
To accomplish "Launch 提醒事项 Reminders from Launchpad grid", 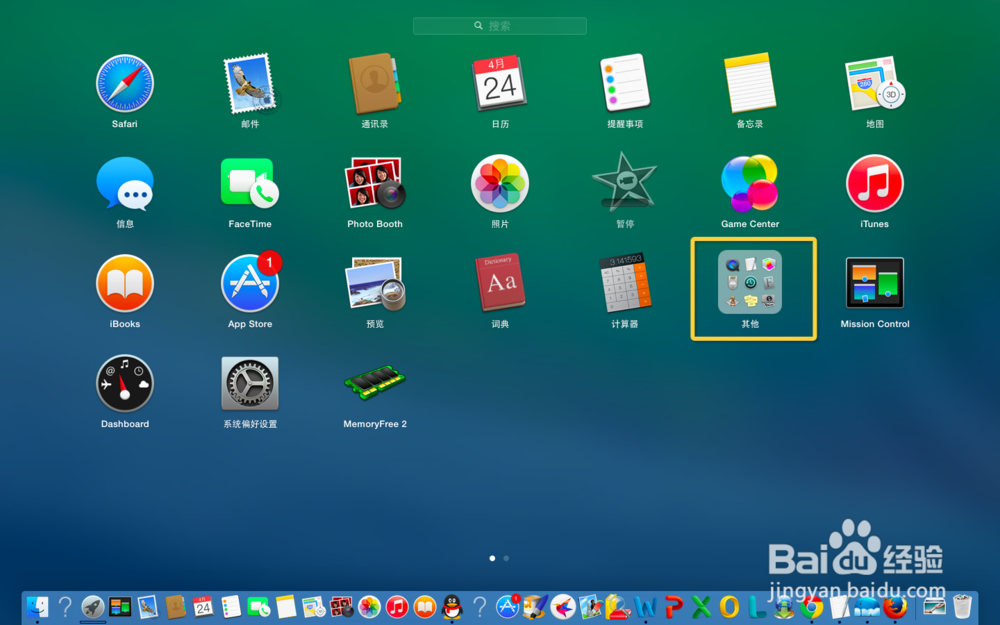I will tap(624, 84).
